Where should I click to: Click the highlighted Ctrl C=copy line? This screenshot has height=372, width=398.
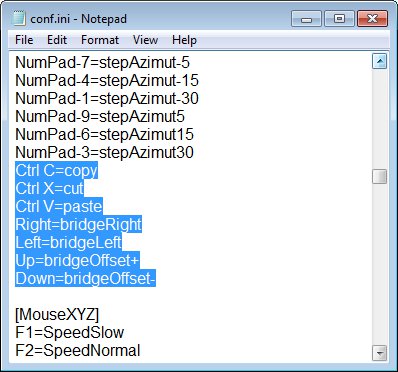(56, 170)
